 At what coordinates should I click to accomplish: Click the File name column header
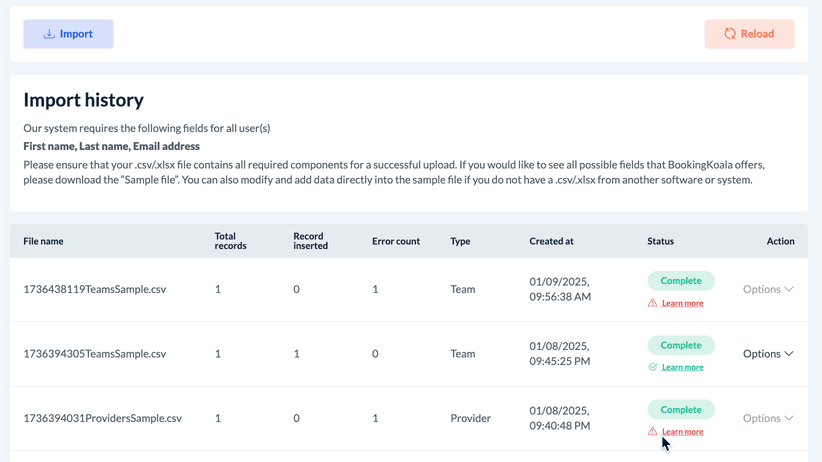[43, 241]
